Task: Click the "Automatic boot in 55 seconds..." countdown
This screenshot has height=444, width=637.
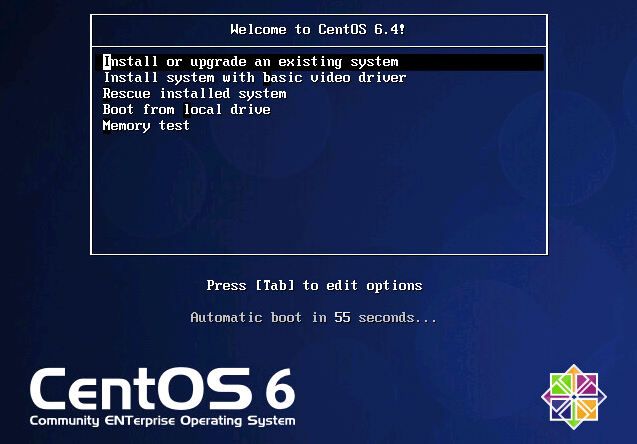Action: [x=314, y=317]
